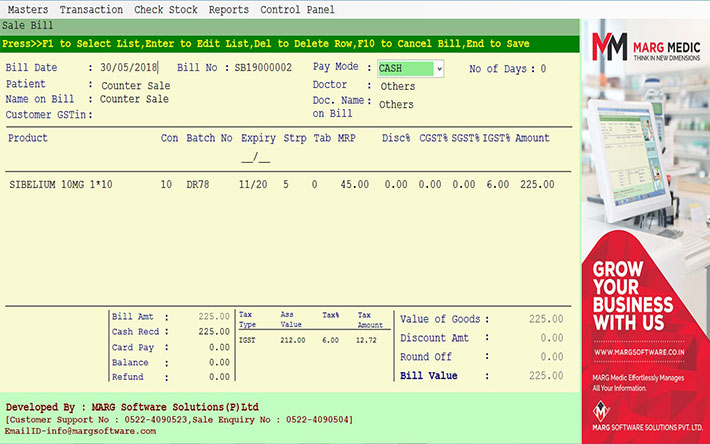The width and height of the screenshot is (710, 444).
Task: Select the Bill No value SB19000002
Action: click(263, 68)
